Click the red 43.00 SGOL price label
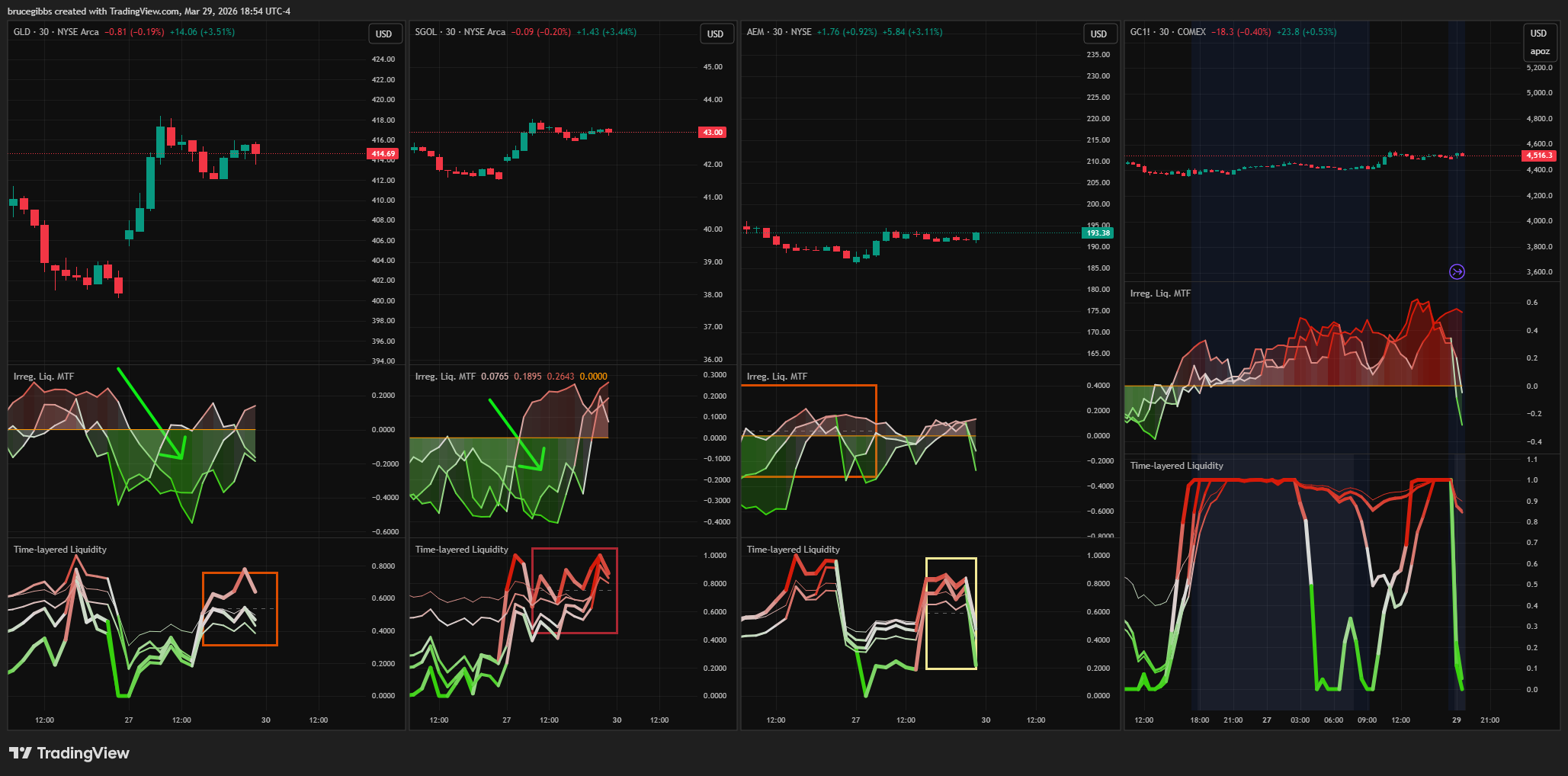1568x776 pixels. [712, 133]
